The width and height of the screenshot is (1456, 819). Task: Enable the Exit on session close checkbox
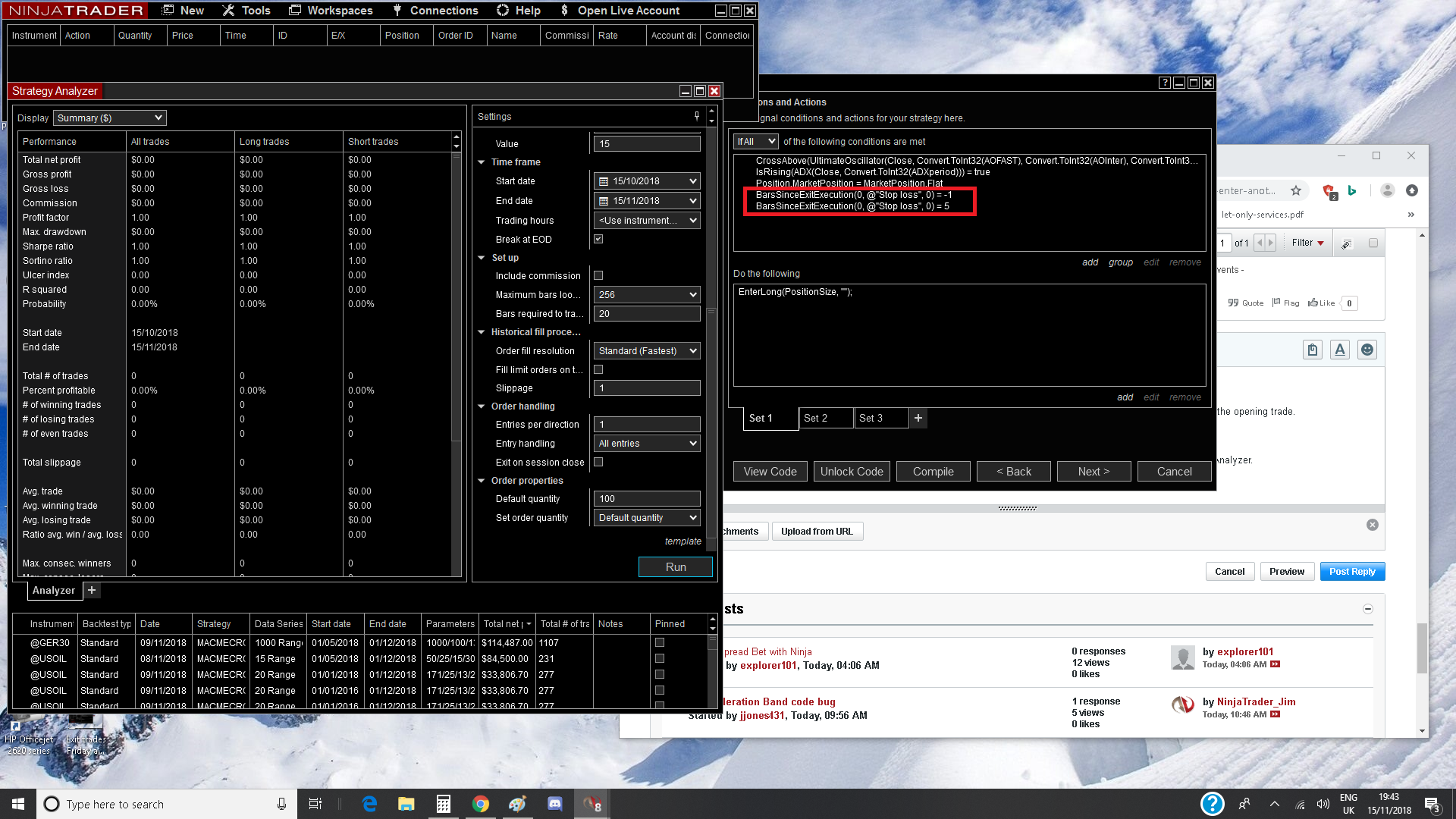click(598, 462)
